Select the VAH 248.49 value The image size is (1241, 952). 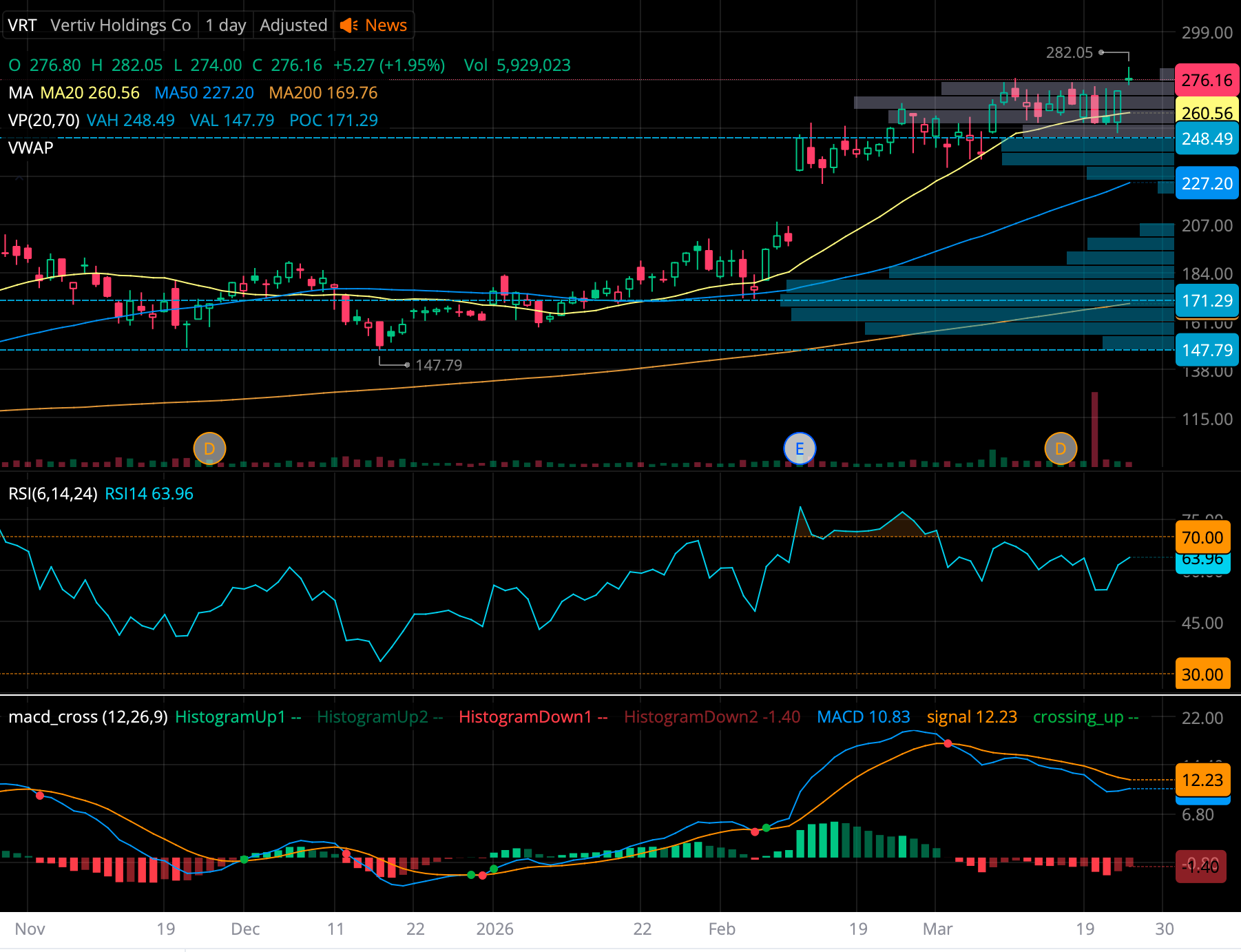(131, 121)
